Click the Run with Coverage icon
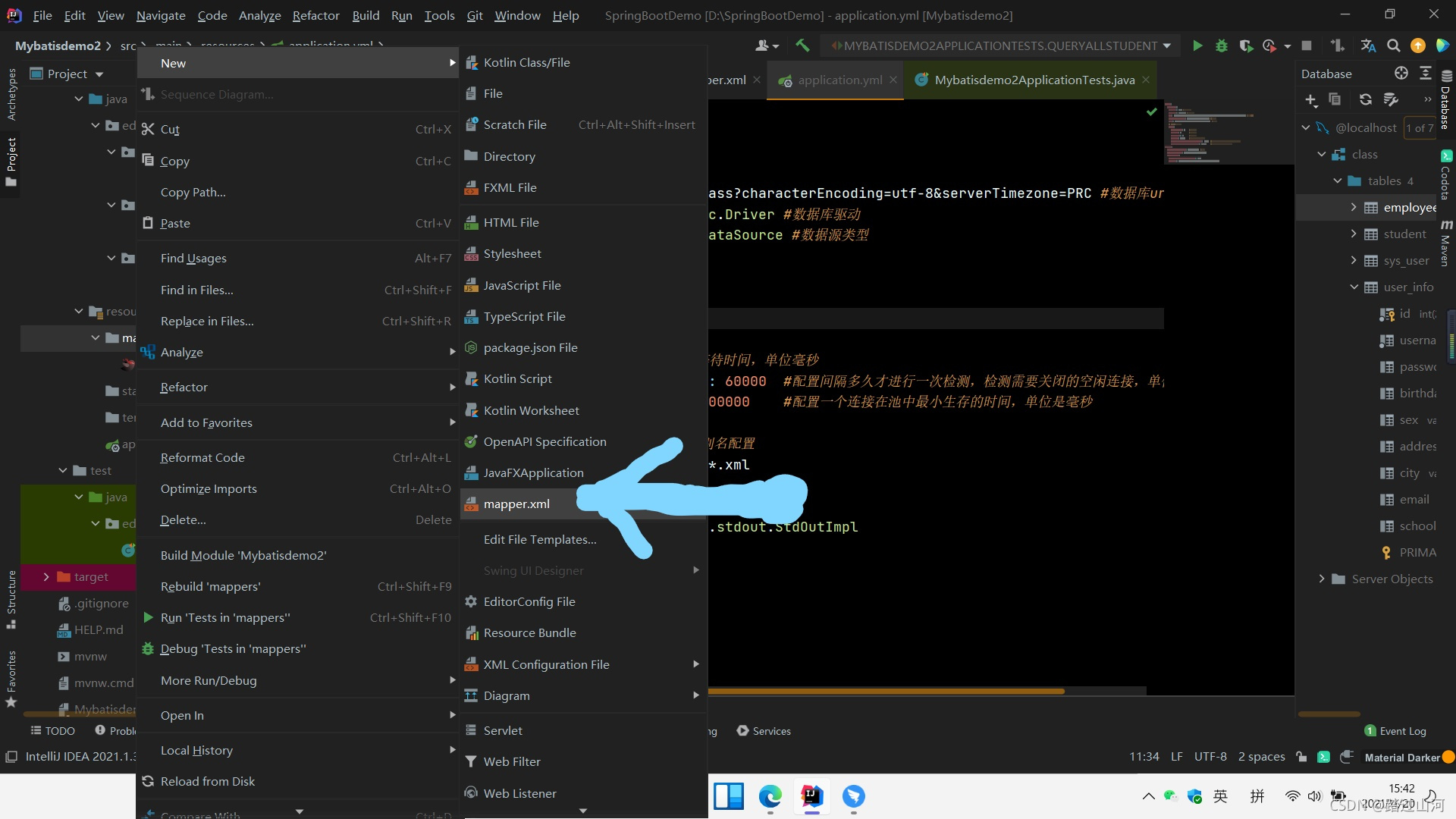Image resolution: width=1456 pixels, height=819 pixels. pos(1246,45)
